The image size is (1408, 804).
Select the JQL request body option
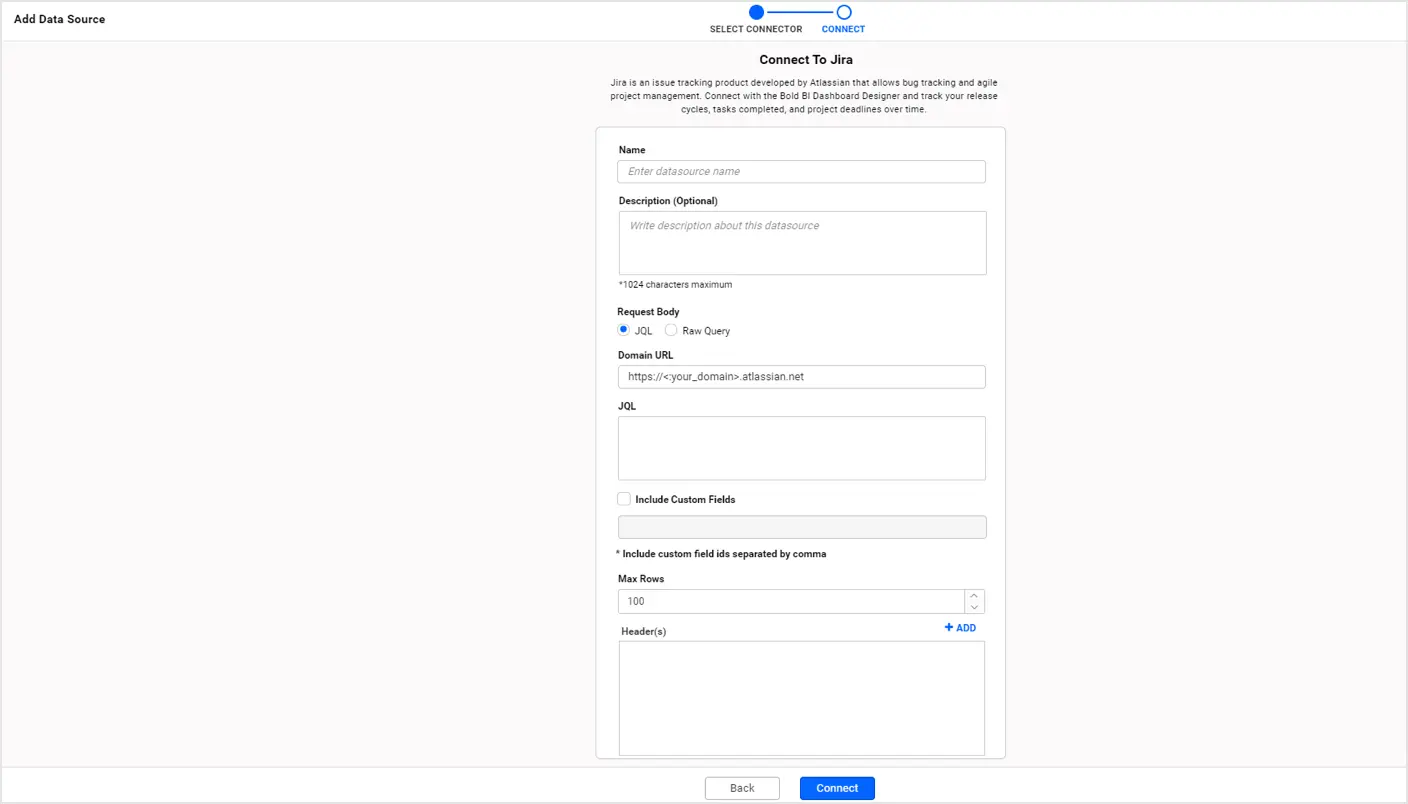pos(624,330)
